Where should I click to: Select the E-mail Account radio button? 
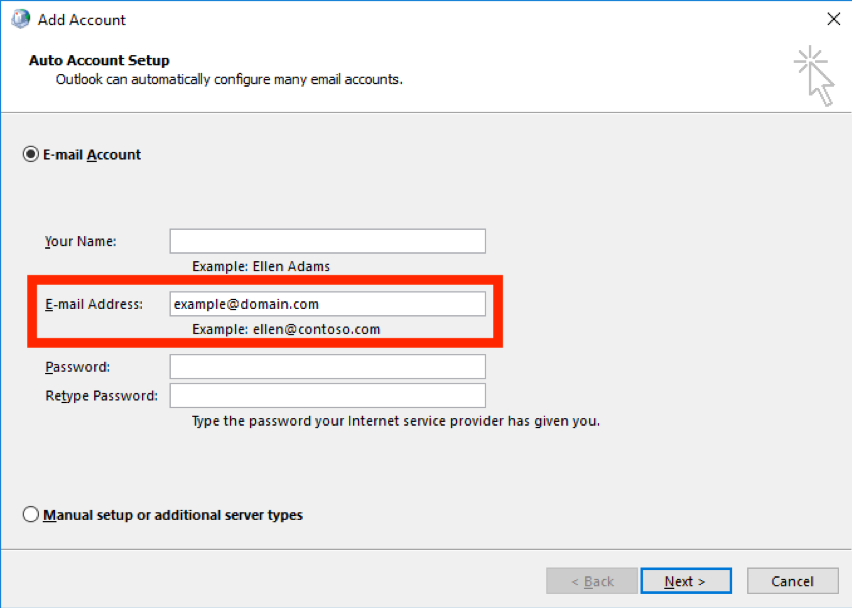[x=30, y=154]
